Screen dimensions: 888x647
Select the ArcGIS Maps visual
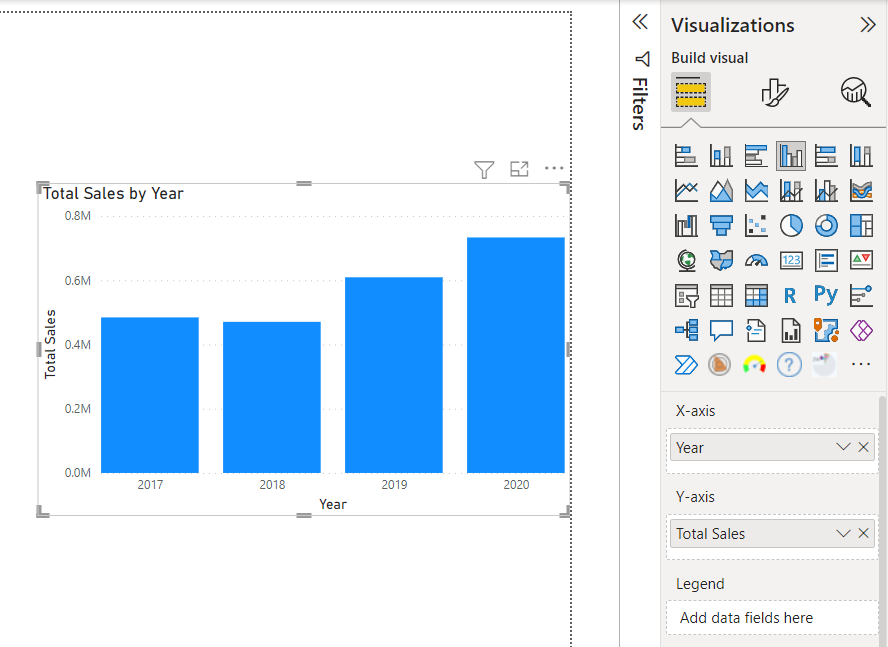tap(826, 330)
